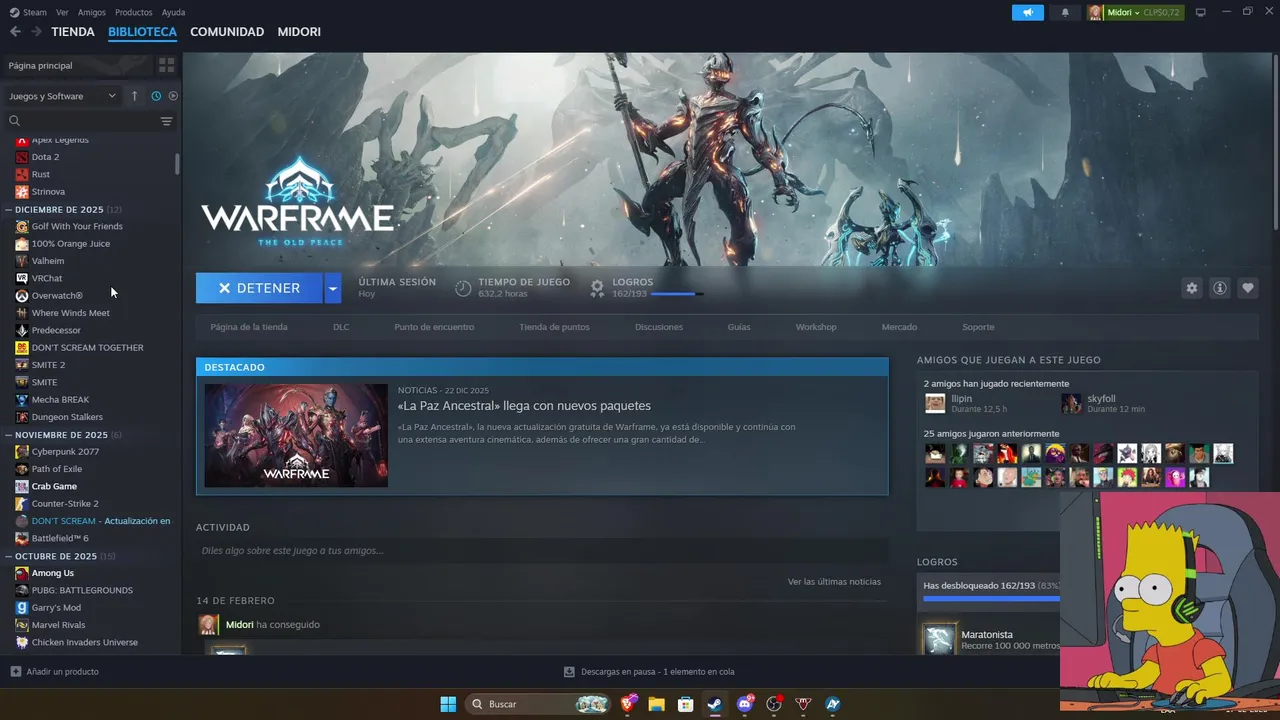This screenshot has height=720, width=1280.
Task: Click the activity text field for friends
Action: [542, 551]
